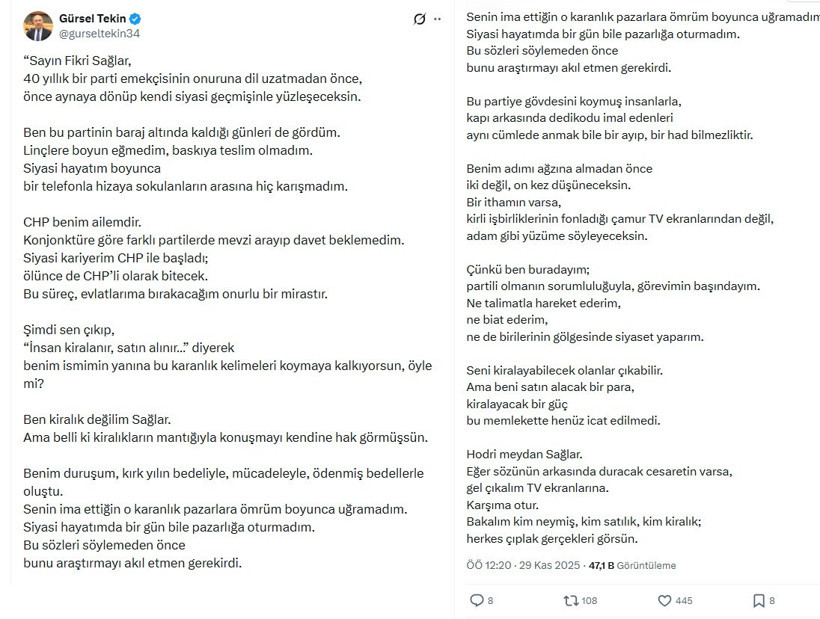The image size is (820, 619).
Task: Click the repost arrows icon
Action: 570,601
